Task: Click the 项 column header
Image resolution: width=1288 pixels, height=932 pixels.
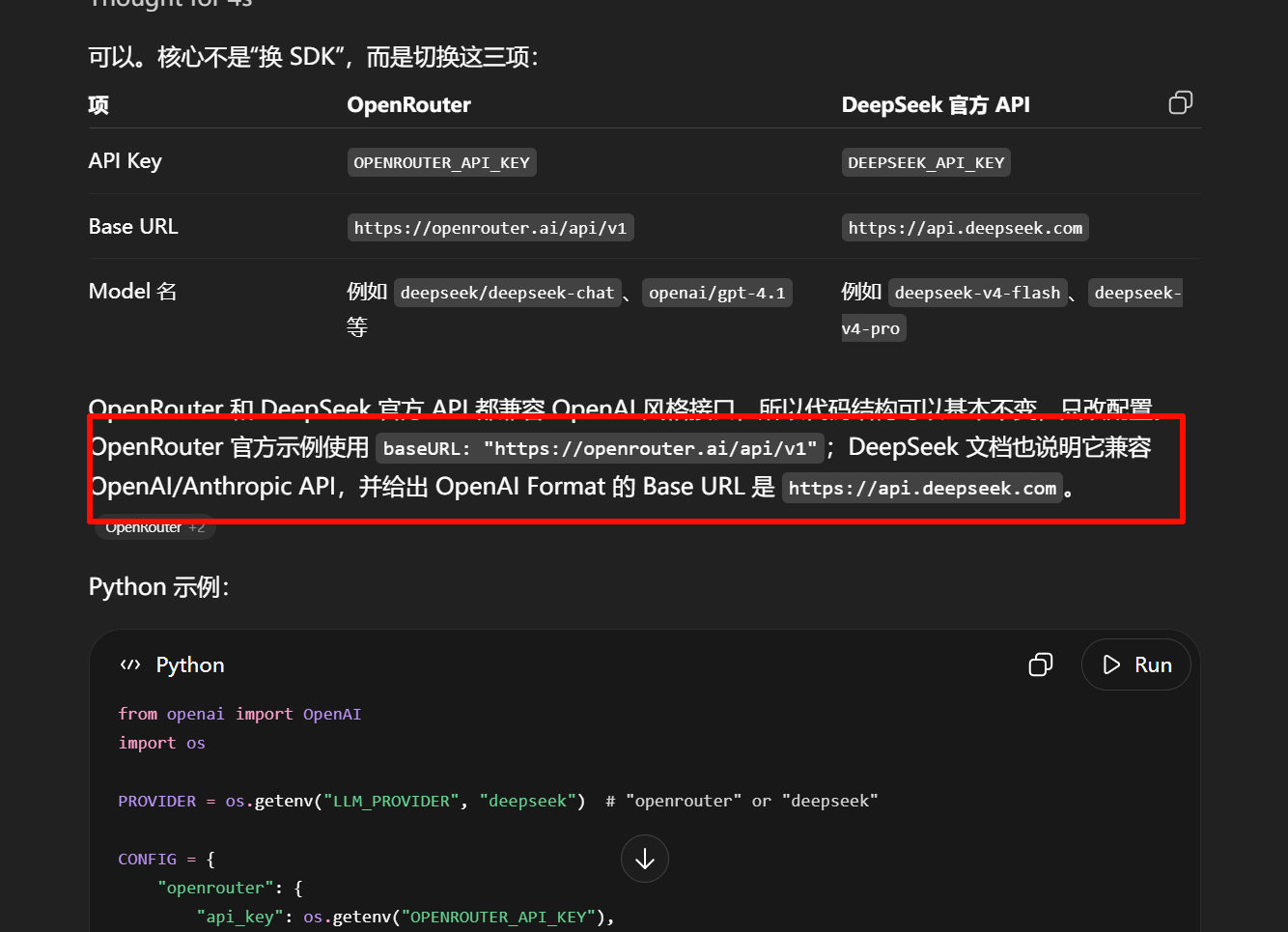Action: 98,104
